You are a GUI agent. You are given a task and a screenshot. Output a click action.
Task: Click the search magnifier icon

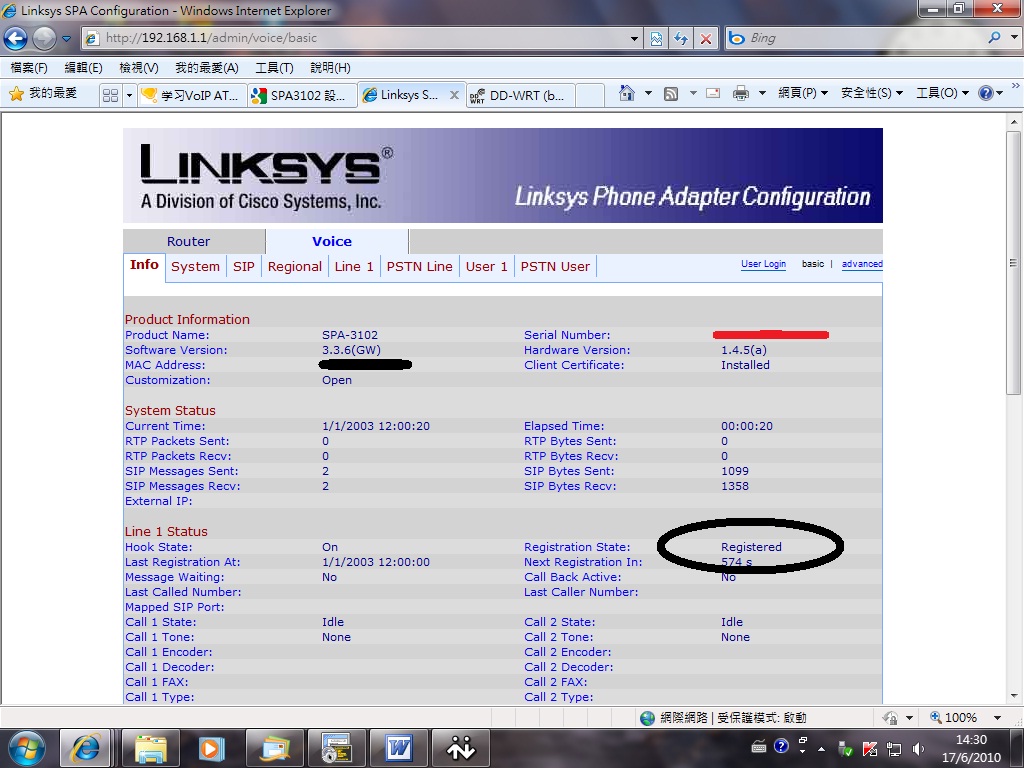tap(994, 38)
